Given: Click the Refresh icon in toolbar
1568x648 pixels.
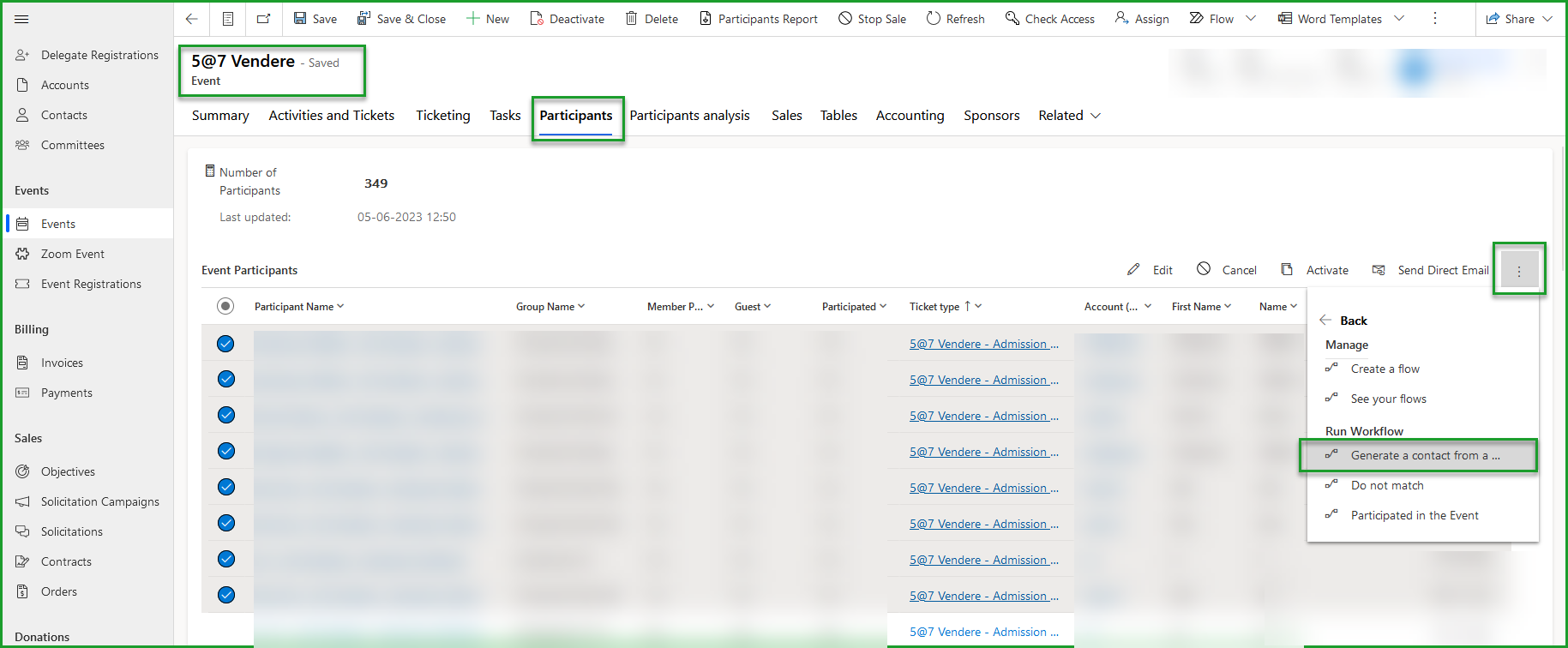Looking at the screenshot, I should [933, 19].
